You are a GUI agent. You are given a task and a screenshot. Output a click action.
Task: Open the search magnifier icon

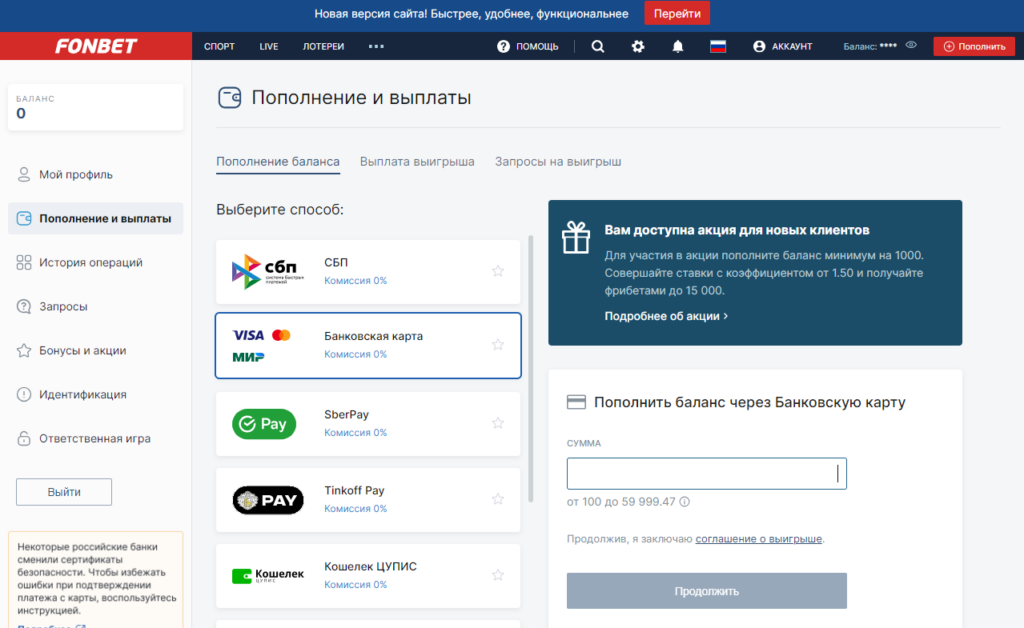coord(598,46)
